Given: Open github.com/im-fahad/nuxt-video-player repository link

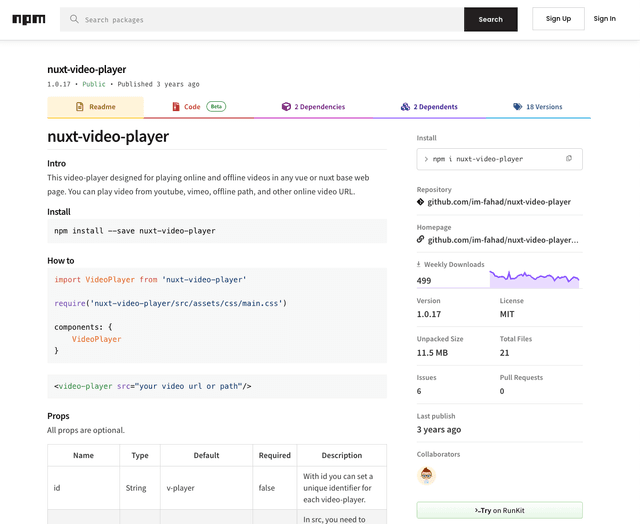Looking at the screenshot, I should click(499, 202).
